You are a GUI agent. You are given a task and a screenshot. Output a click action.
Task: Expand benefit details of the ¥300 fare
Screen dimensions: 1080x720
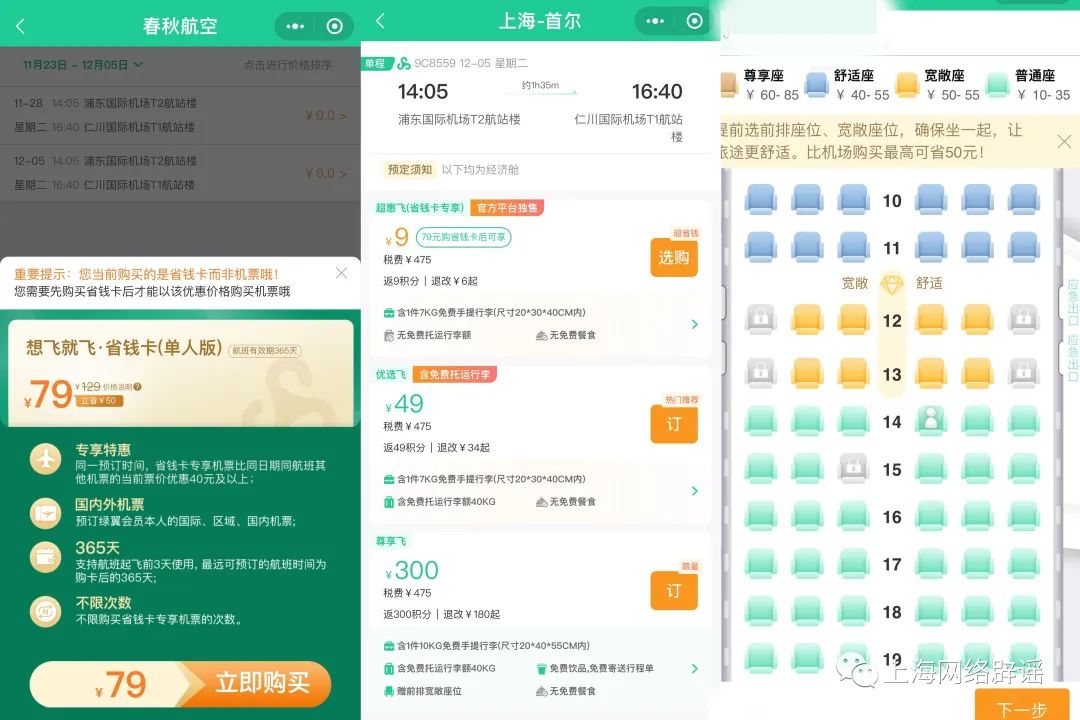[694, 668]
